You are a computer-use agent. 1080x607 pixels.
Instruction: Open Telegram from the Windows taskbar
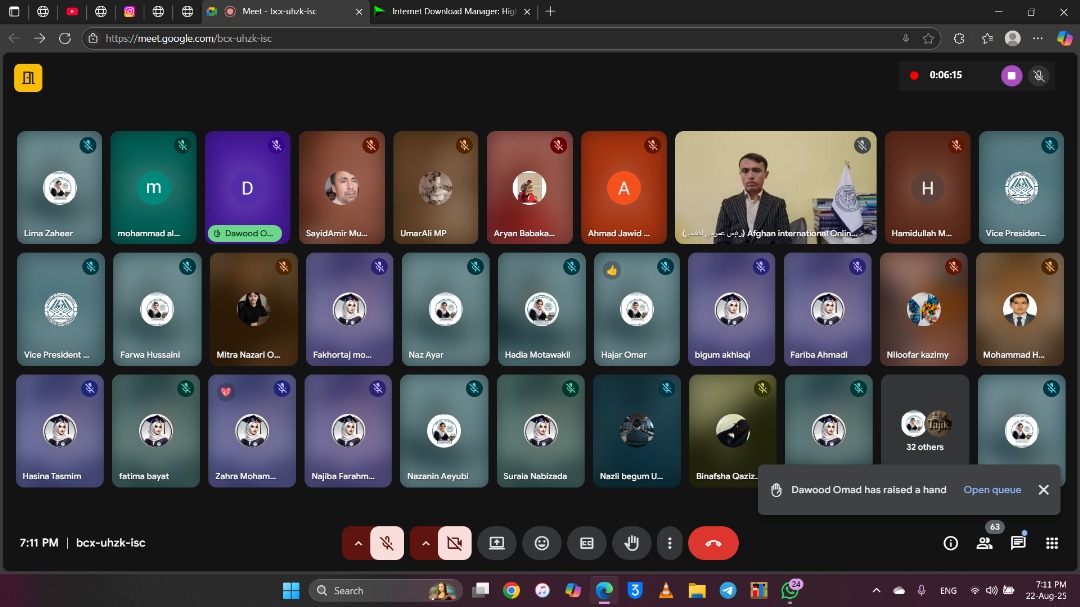click(728, 590)
